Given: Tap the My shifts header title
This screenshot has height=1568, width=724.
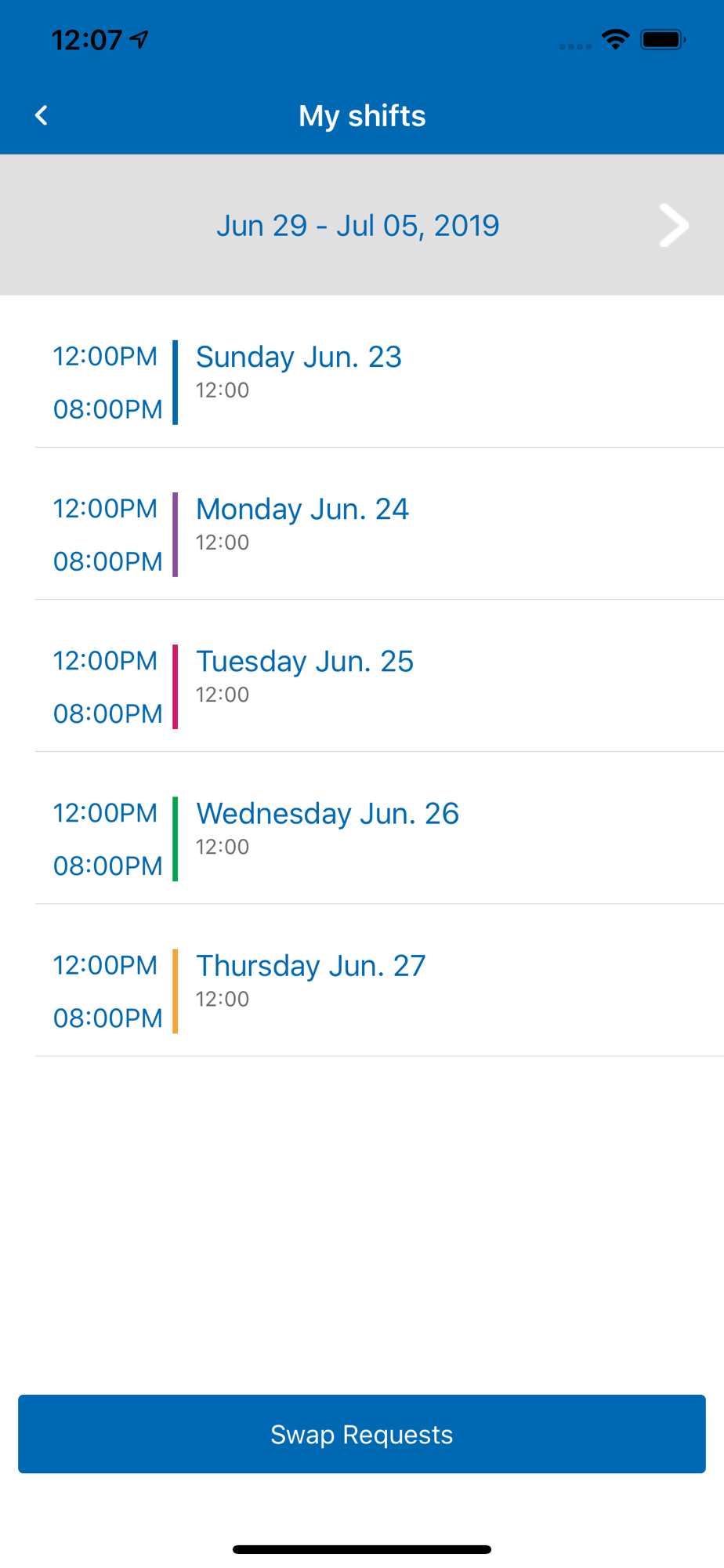Looking at the screenshot, I should click(x=362, y=116).
